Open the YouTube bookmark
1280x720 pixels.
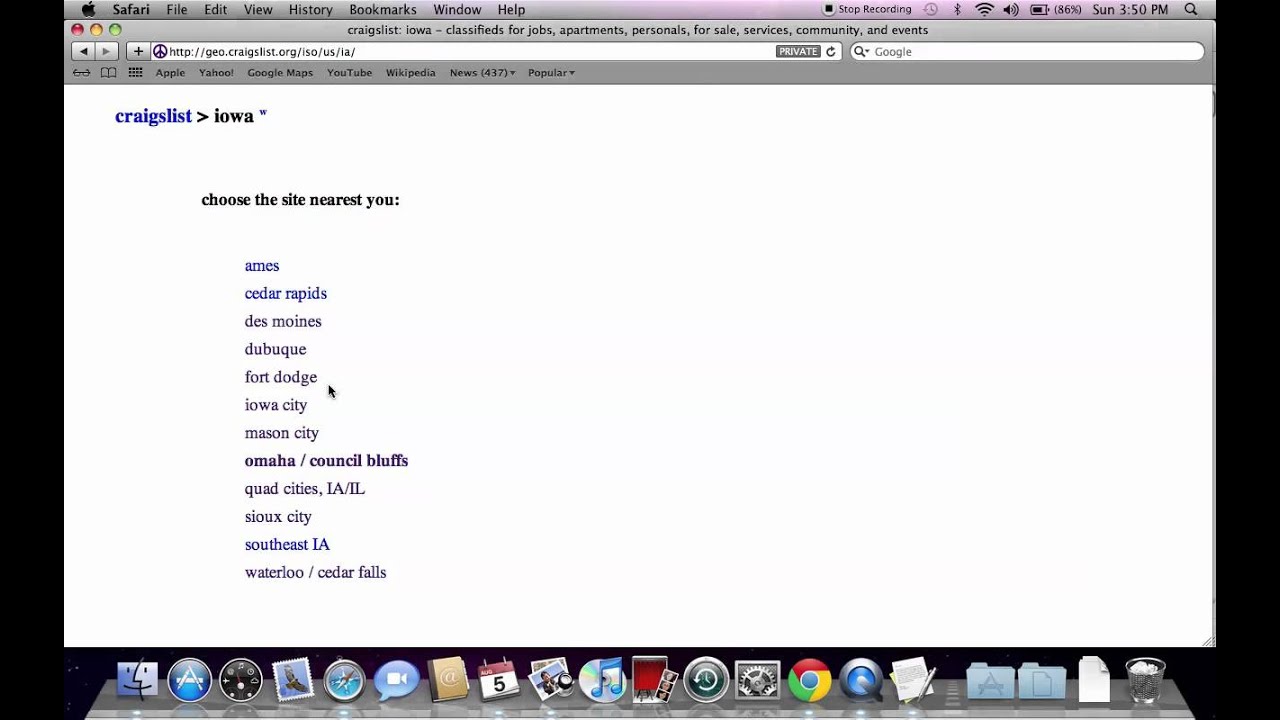(x=349, y=73)
